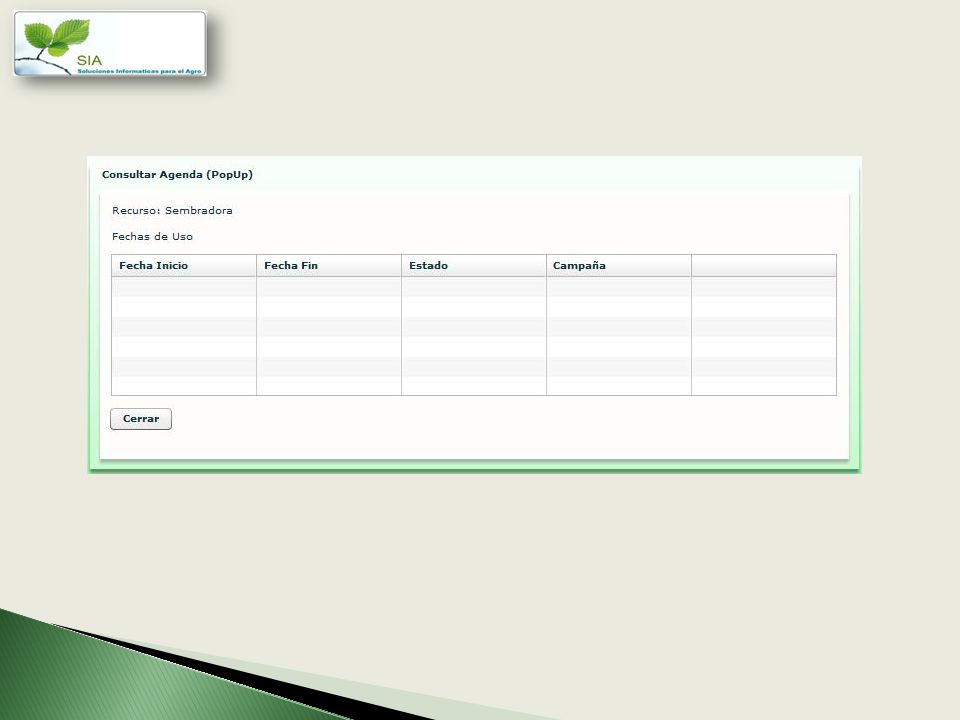
Task: Click the Campaña column header
Action: coord(619,266)
